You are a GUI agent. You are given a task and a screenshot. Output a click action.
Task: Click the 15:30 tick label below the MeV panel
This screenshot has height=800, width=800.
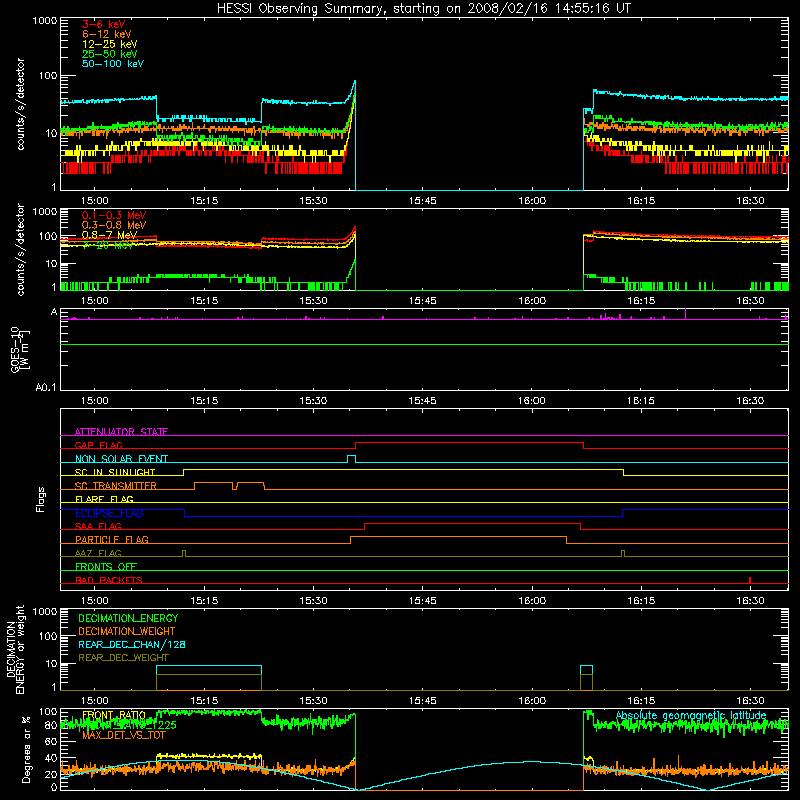coord(313,301)
